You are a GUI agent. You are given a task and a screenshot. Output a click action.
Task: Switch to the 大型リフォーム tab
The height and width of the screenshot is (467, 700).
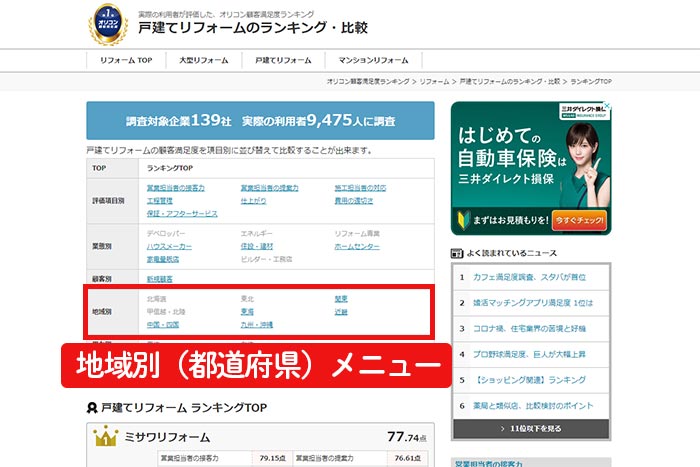[204, 60]
